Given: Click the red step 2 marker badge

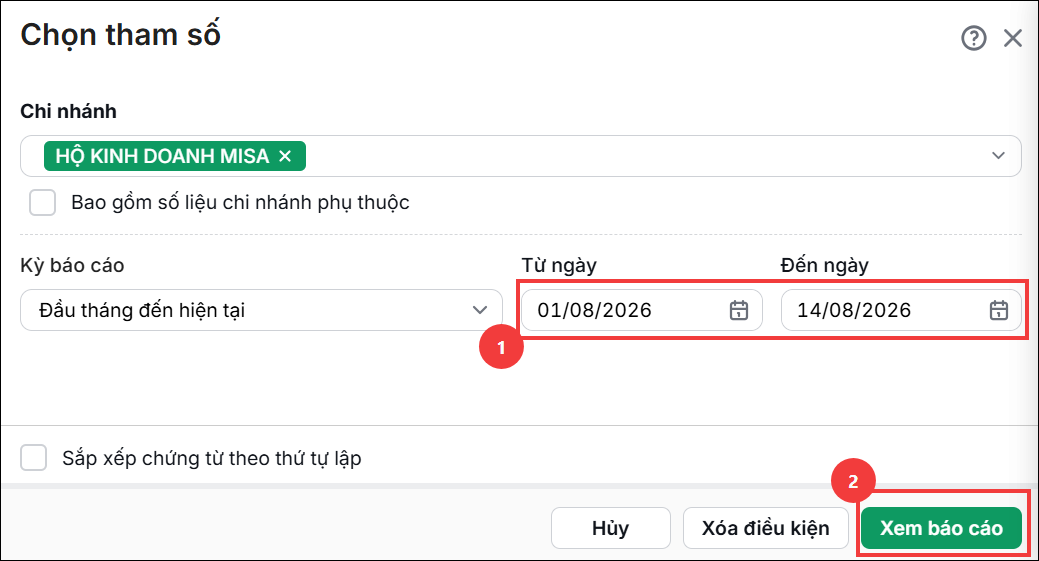Looking at the screenshot, I should pyautogui.click(x=853, y=481).
